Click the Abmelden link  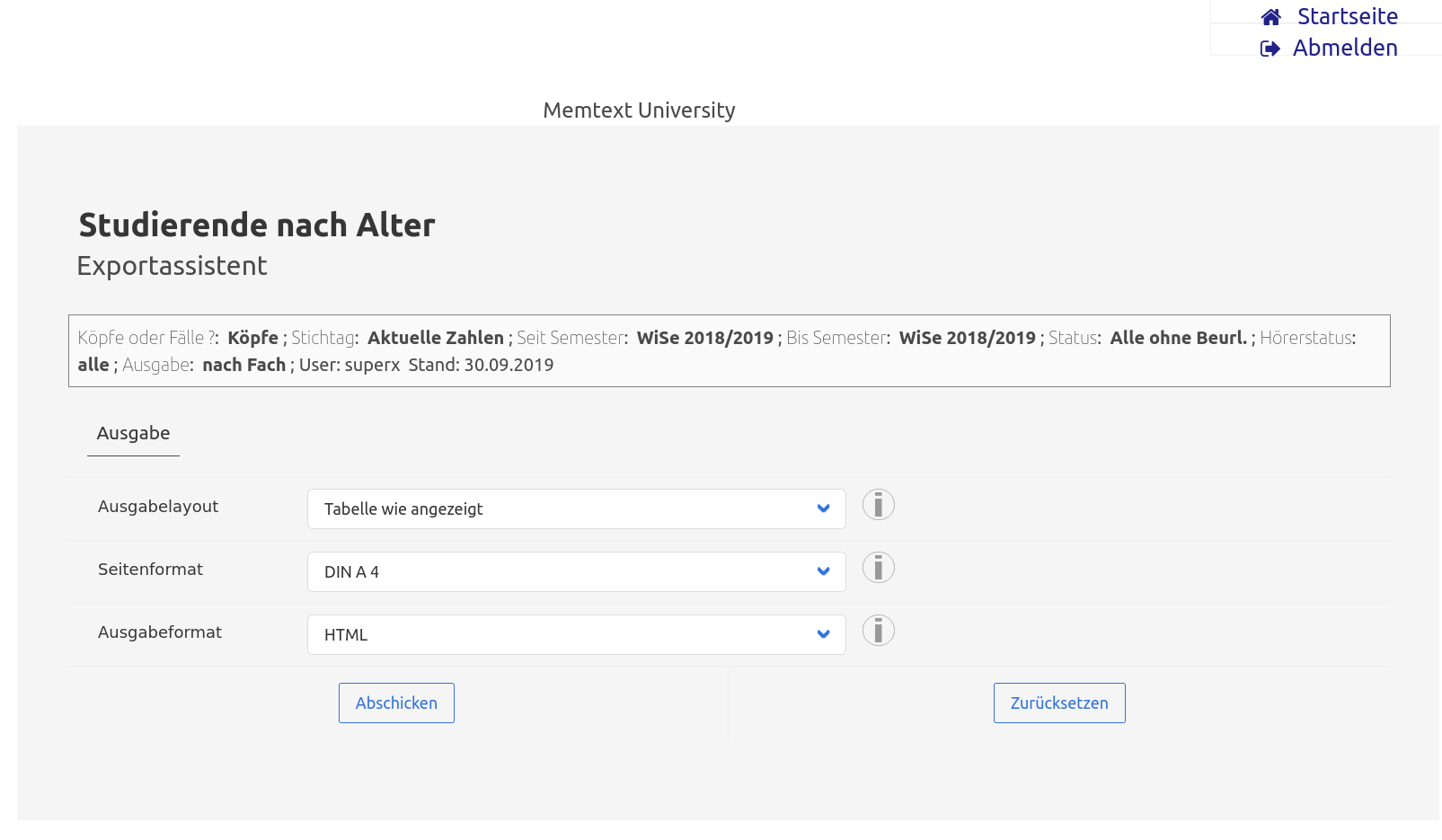pyautogui.click(x=1345, y=49)
